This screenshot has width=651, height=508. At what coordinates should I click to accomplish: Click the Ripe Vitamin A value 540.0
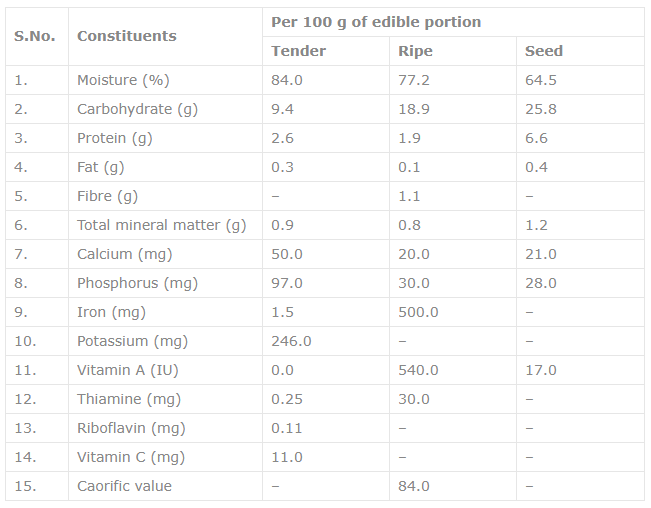pos(418,370)
